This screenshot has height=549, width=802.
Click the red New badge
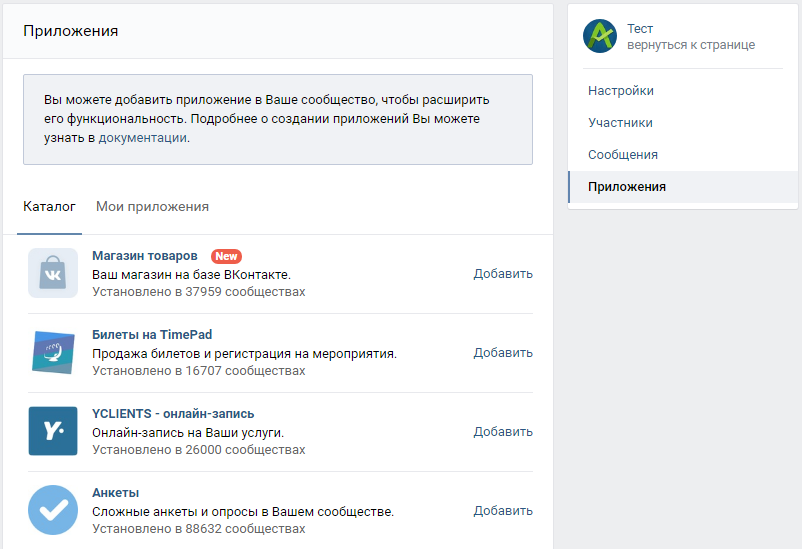[x=226, y=256]
